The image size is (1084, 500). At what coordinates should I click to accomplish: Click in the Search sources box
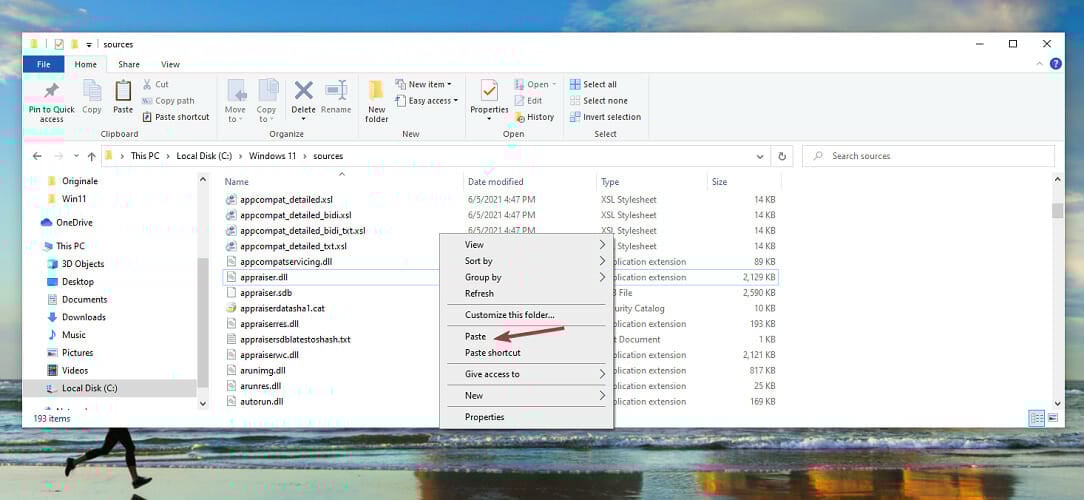point(928,156)
